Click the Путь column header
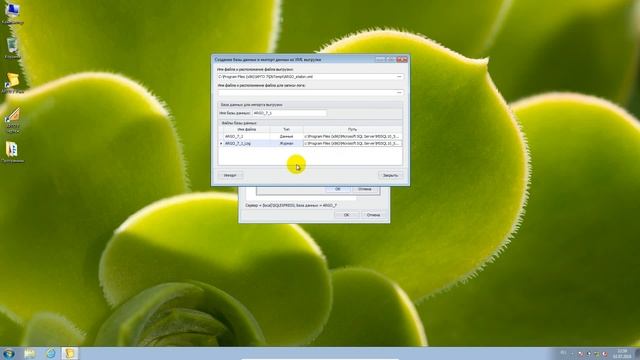 click(353, 129)
